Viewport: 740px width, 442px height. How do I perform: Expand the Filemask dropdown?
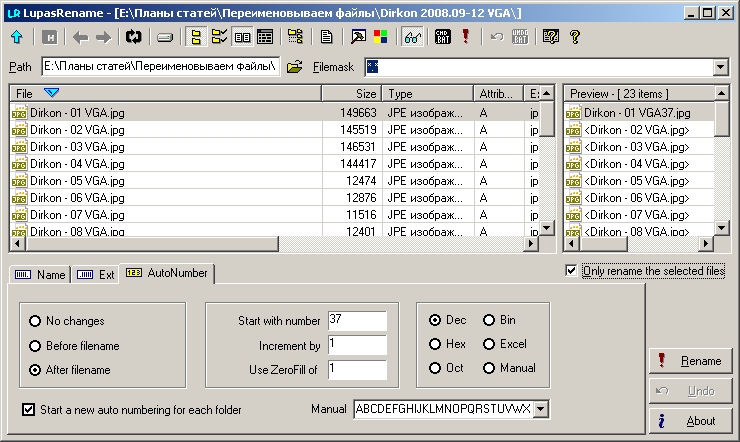coord(720,67)
